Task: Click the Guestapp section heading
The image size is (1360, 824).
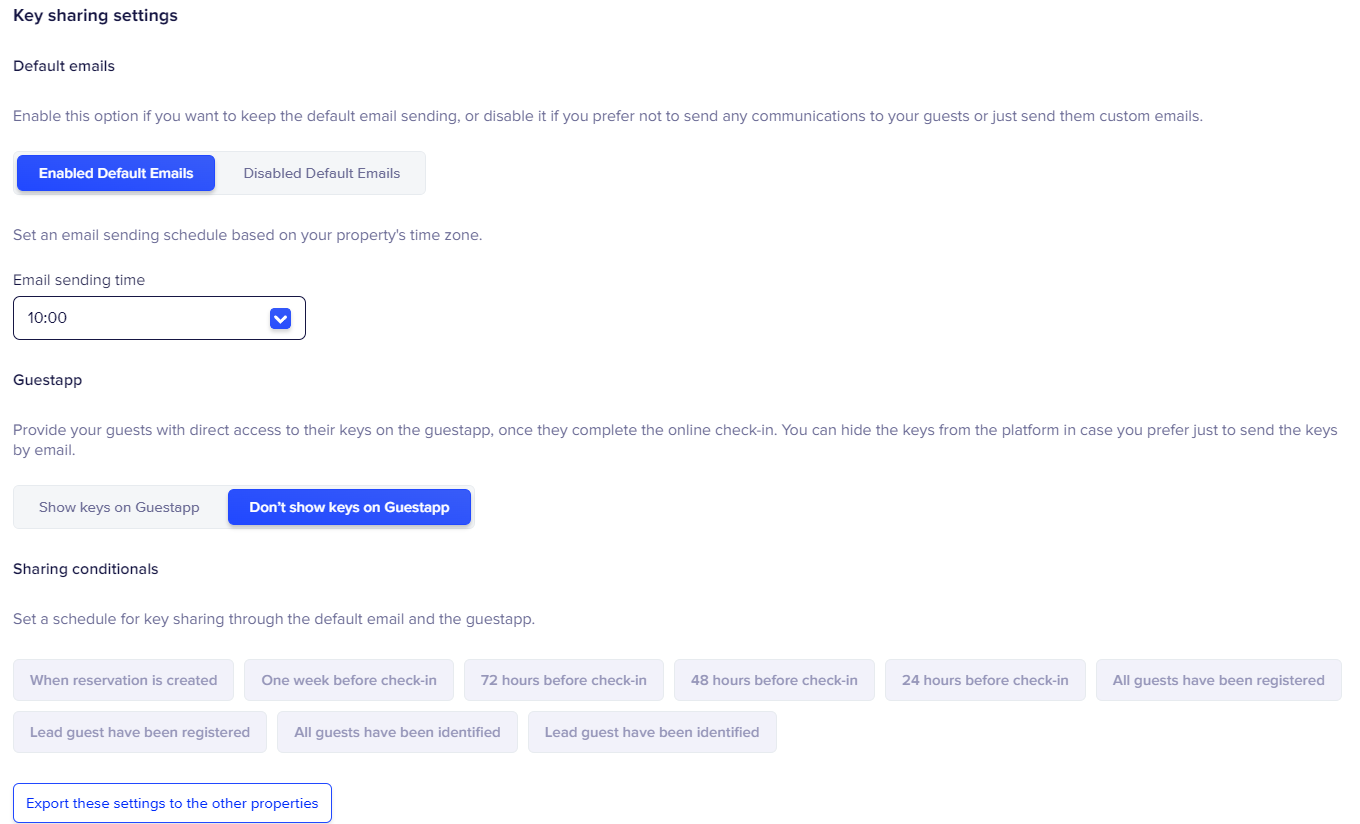Action: pos(47,380)
